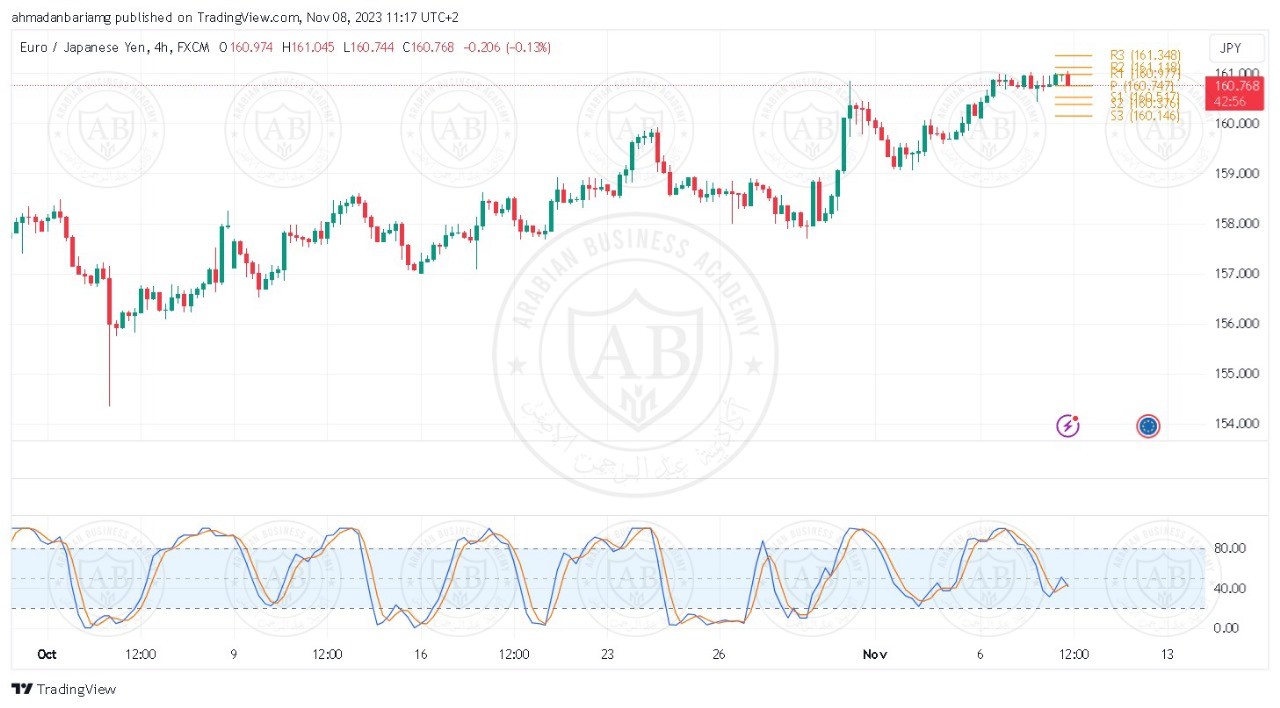The height and width of the screenshot is (708, 1280).
Task: Click the 155.000 price axis label
Action: [x=1235, y=374]
